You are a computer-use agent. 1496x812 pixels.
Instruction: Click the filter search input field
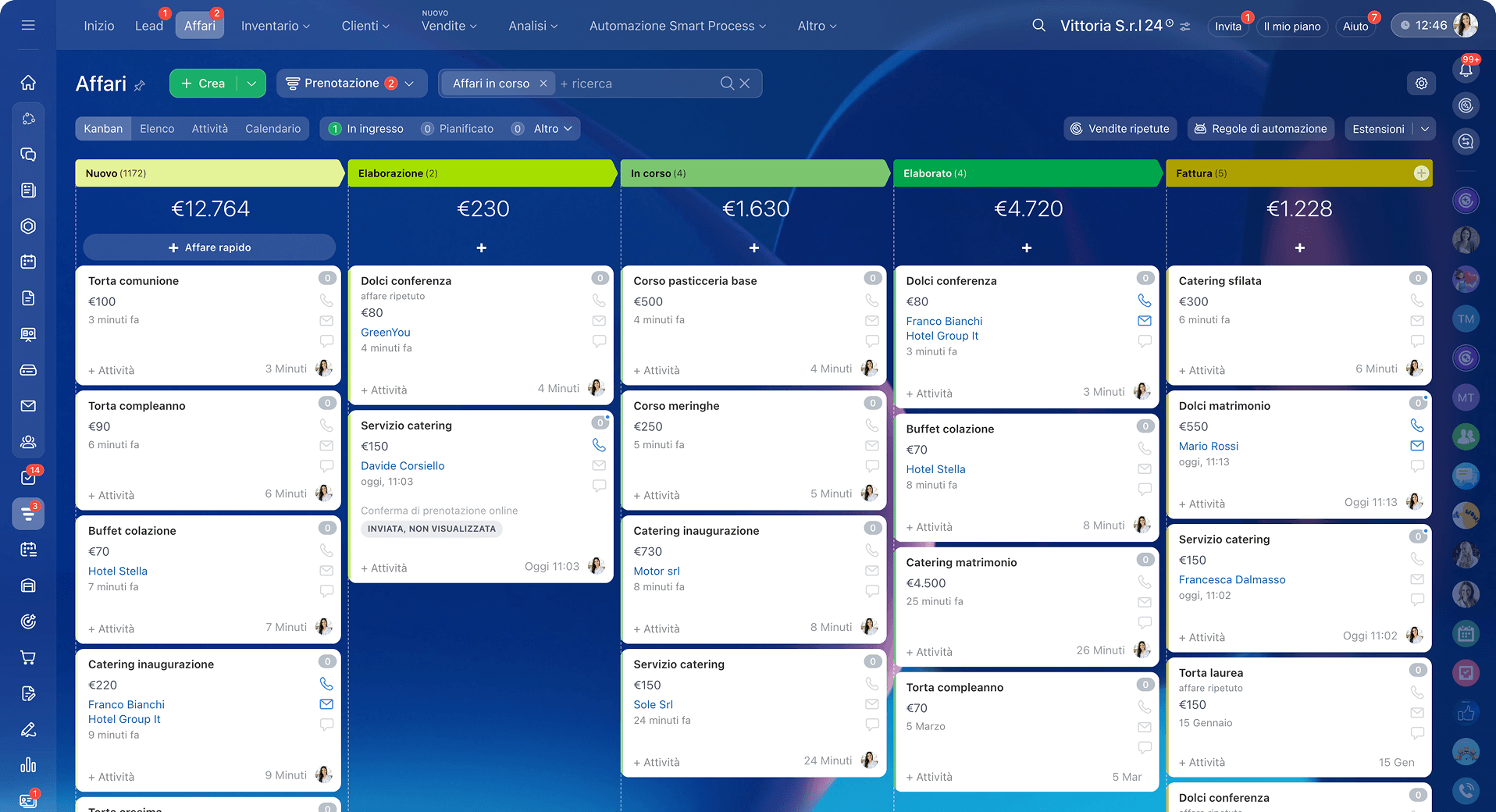(636, 84)
